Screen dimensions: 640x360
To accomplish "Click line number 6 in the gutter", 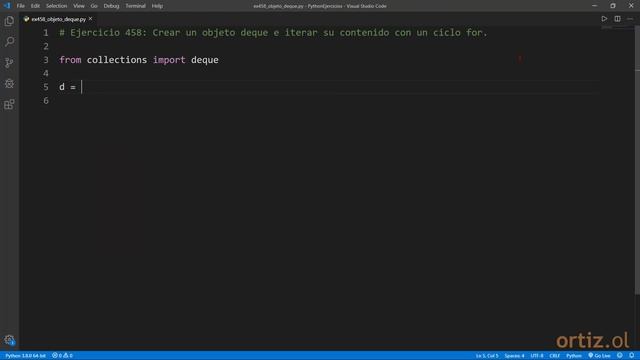I will pos(46,101).
